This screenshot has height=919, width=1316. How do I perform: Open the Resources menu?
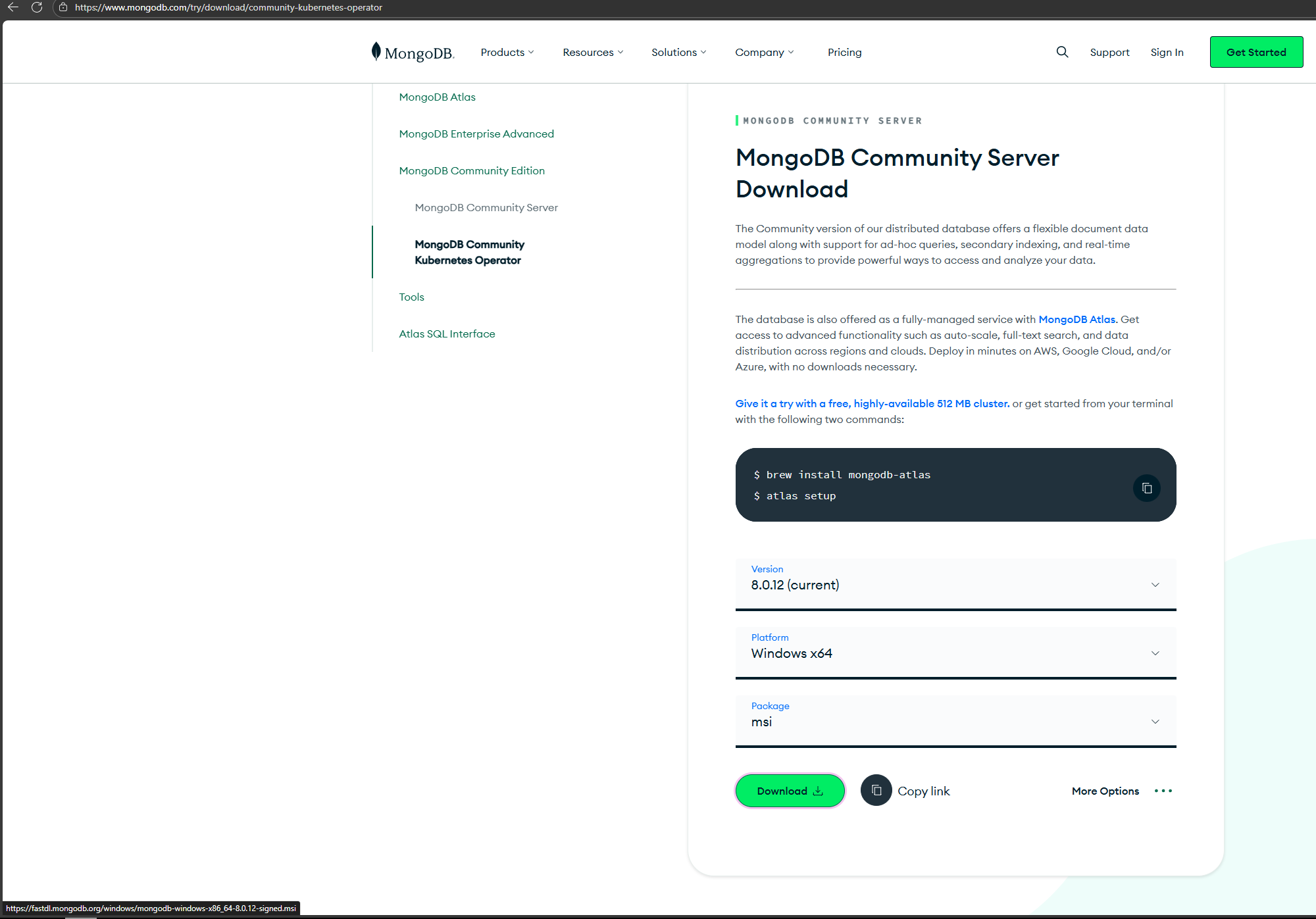(593, 52)
